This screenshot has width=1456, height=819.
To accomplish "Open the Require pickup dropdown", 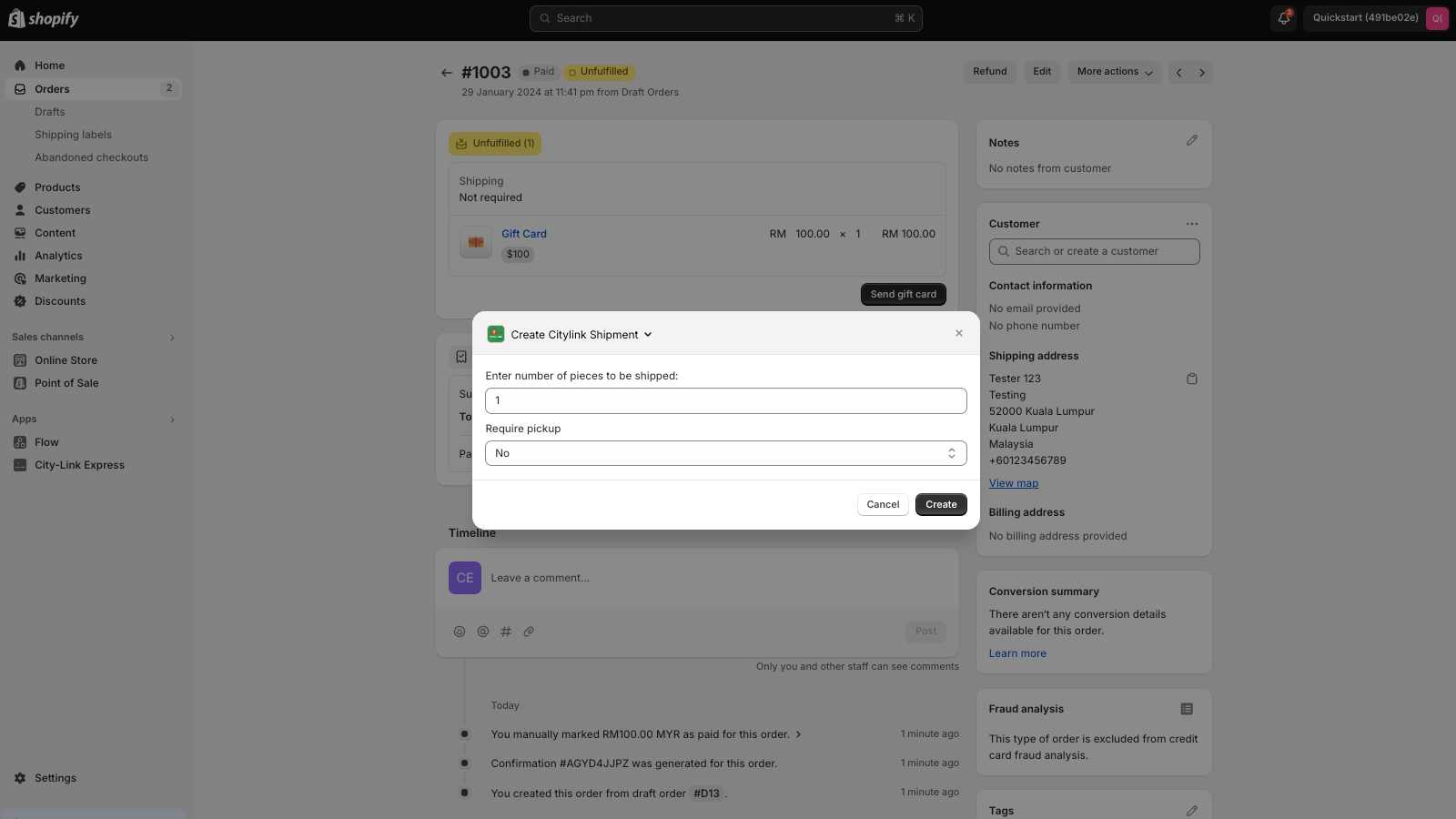I will (726, 453).
